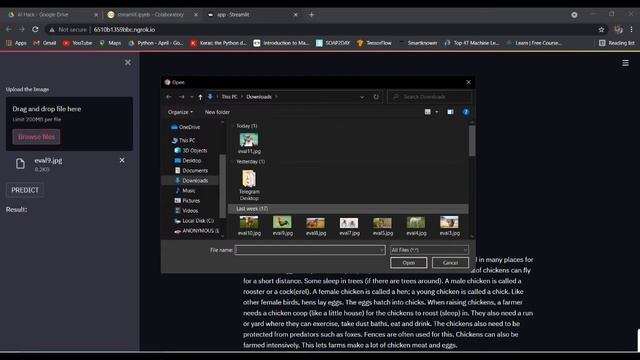Close the Streamlit sidebar with X

click(x=128, y=62)
